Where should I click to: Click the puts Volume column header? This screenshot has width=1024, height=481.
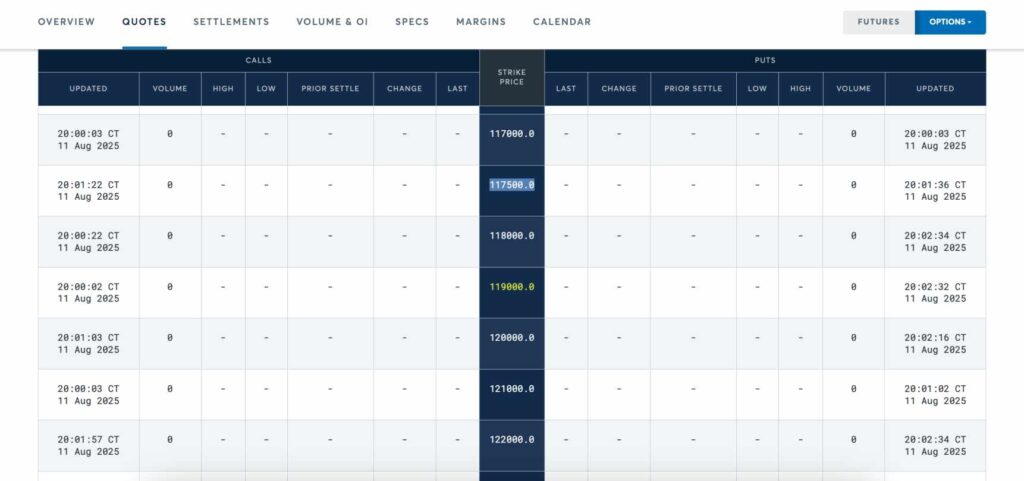853,89
